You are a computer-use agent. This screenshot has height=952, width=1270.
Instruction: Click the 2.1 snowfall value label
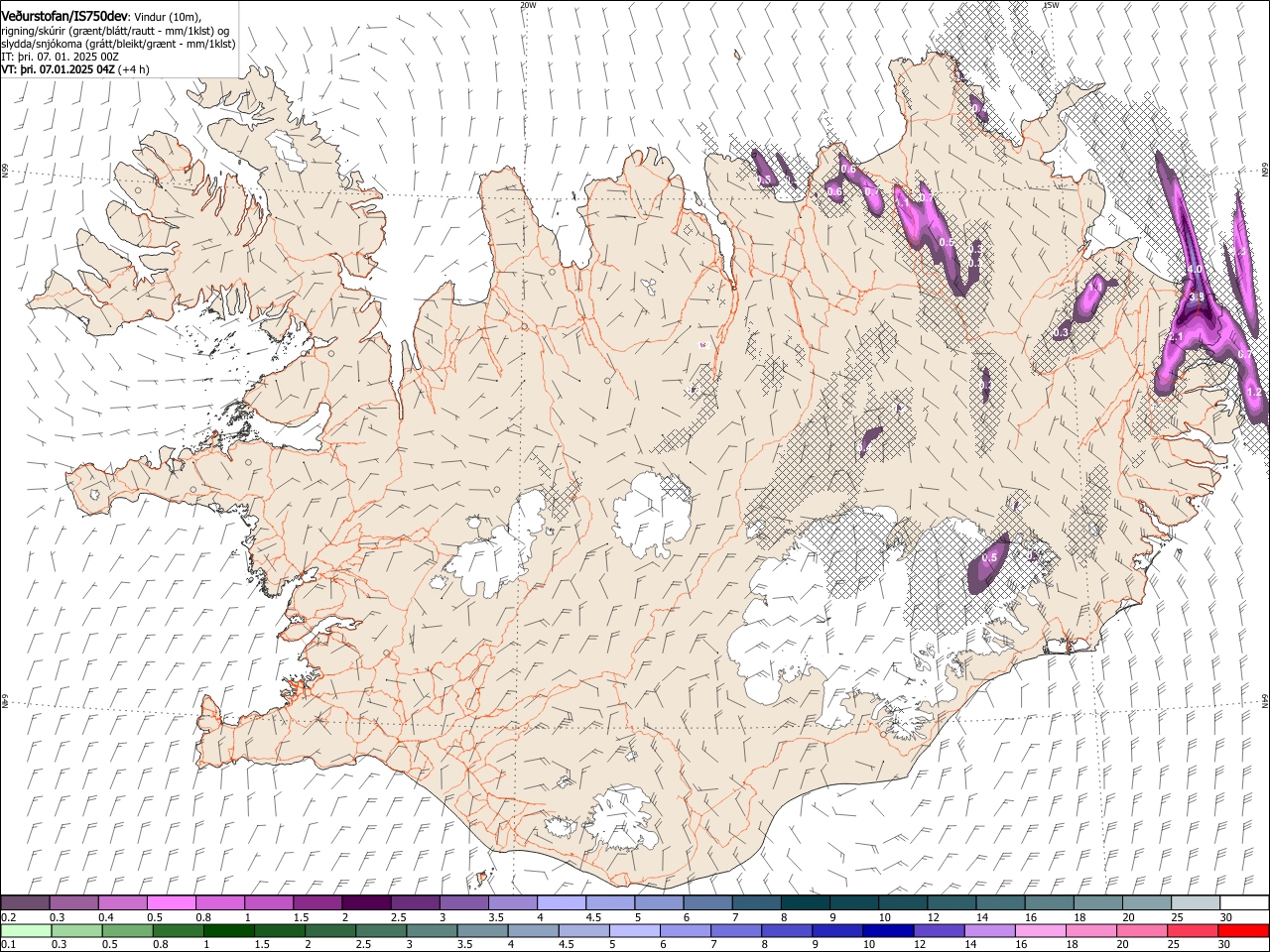tap(1178, 338)
